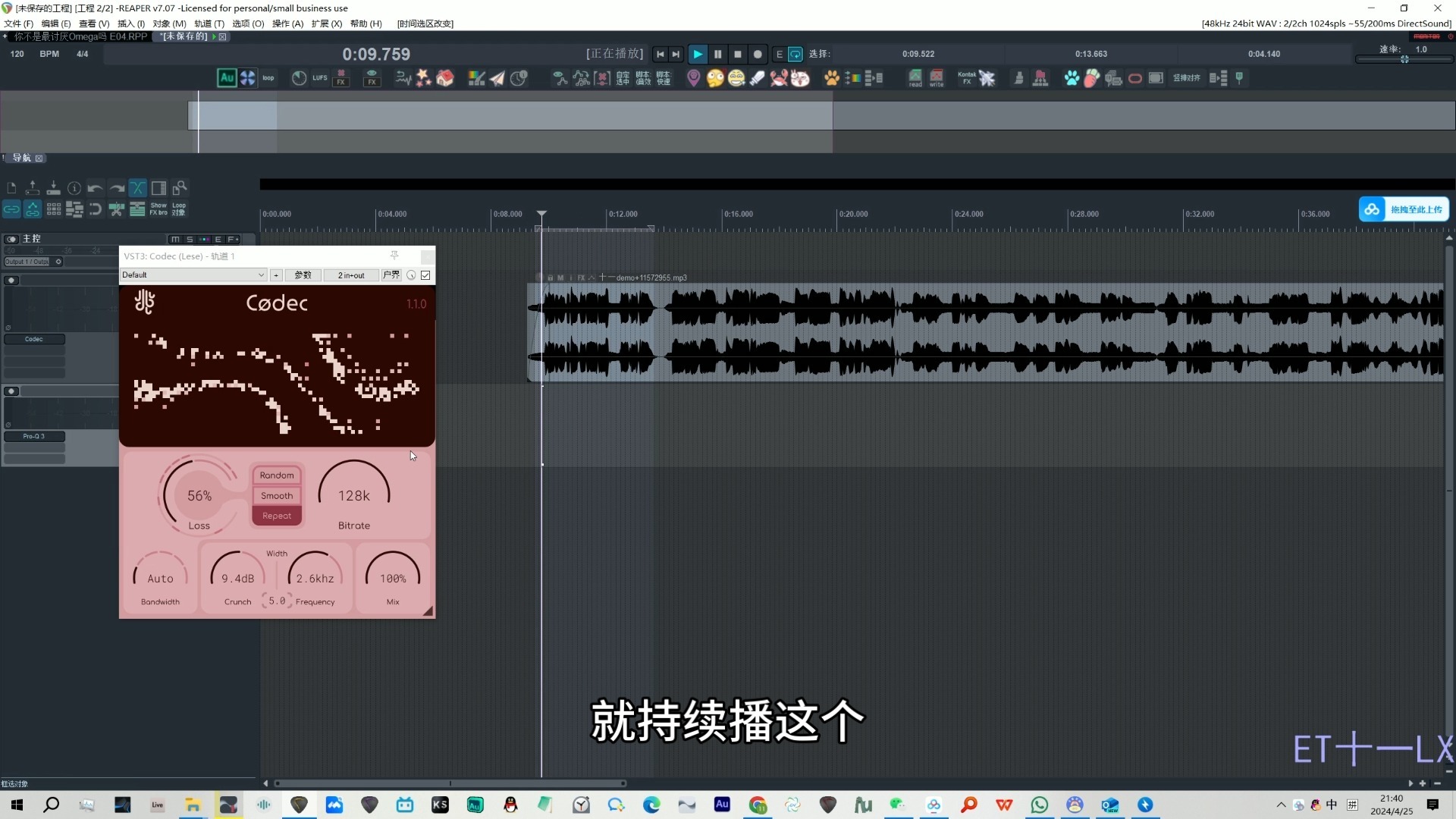The height and width of the screenshot is (819, 1456).
Task: Open WhatsApp from the Windows taskbar
Action: [x=1040, y=805]
